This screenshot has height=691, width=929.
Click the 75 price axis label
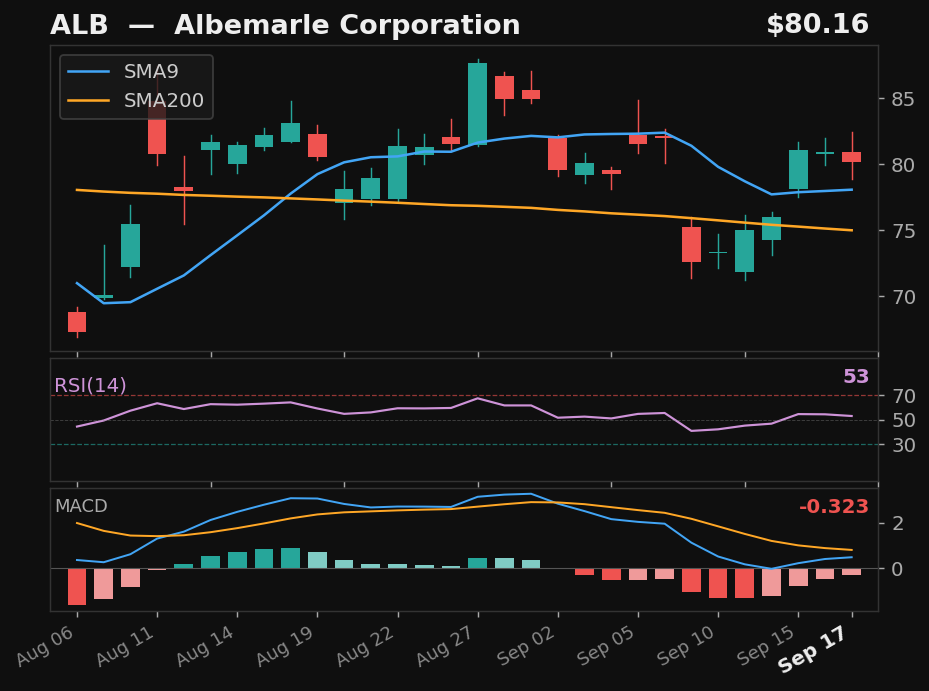(903, 231)
